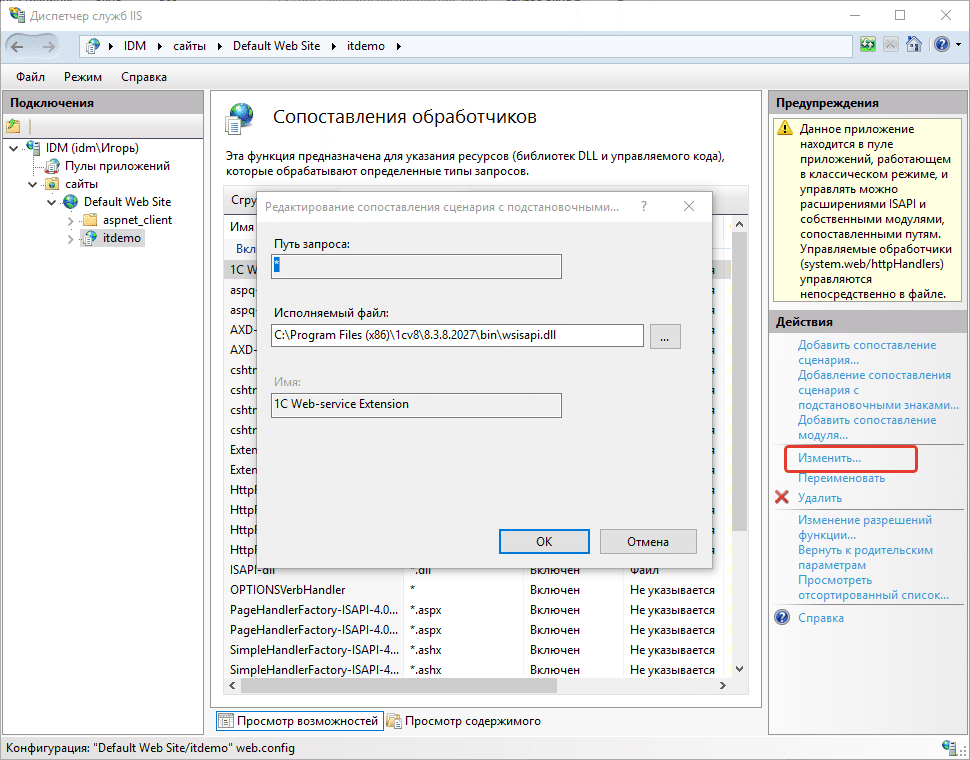Open the Режим menu
The height and width of the screenshot is (760, 970).
click(83, 77)
